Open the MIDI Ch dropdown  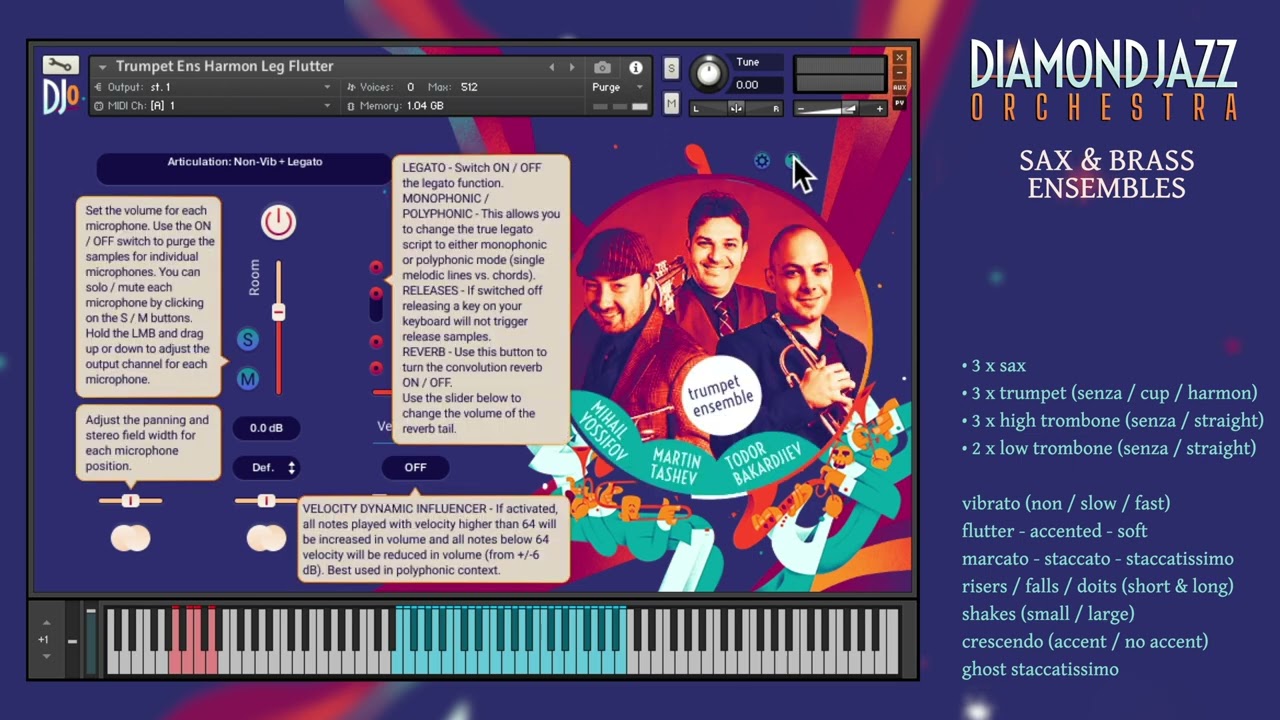[212, 105]
